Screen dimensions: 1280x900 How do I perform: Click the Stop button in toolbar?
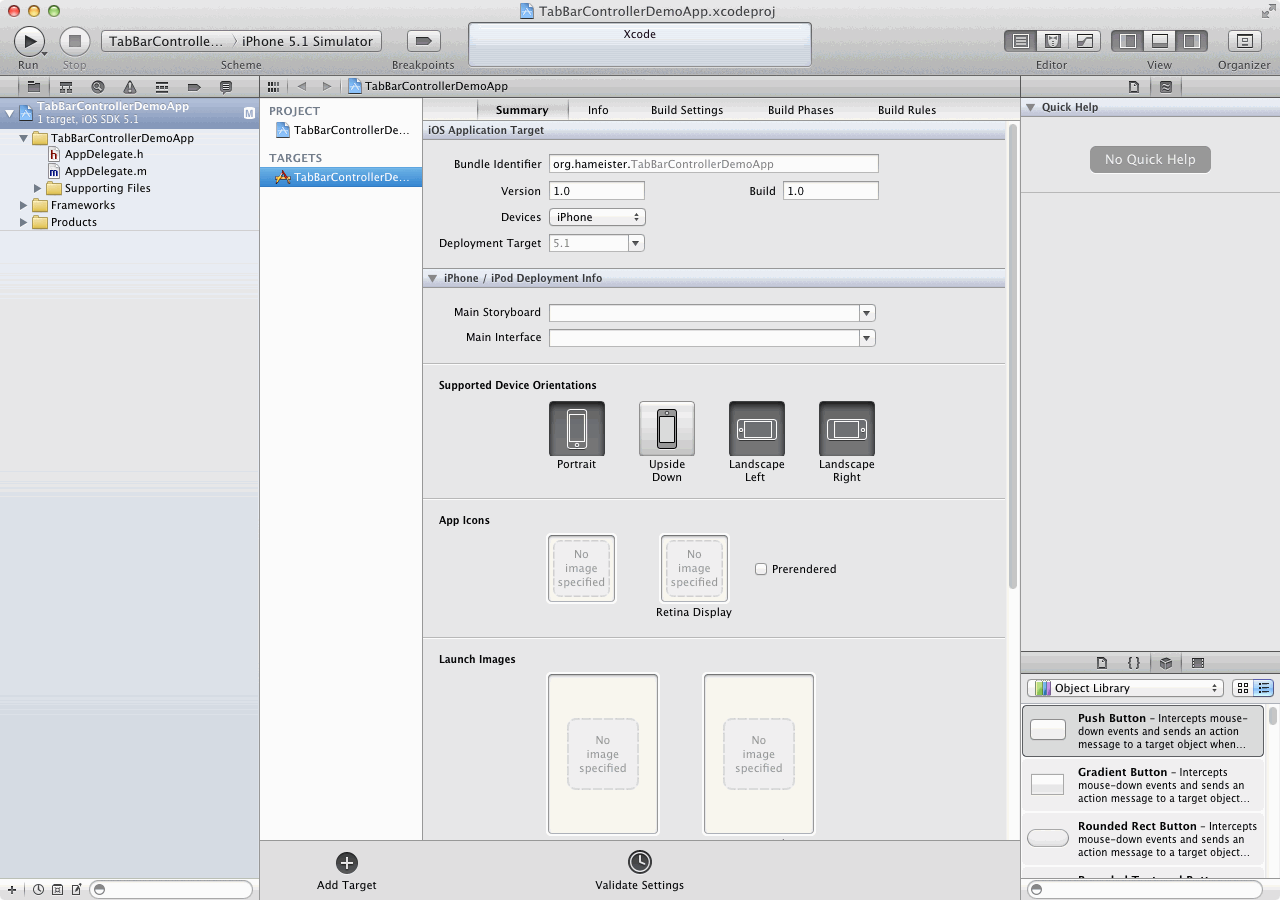coord(74,41)
